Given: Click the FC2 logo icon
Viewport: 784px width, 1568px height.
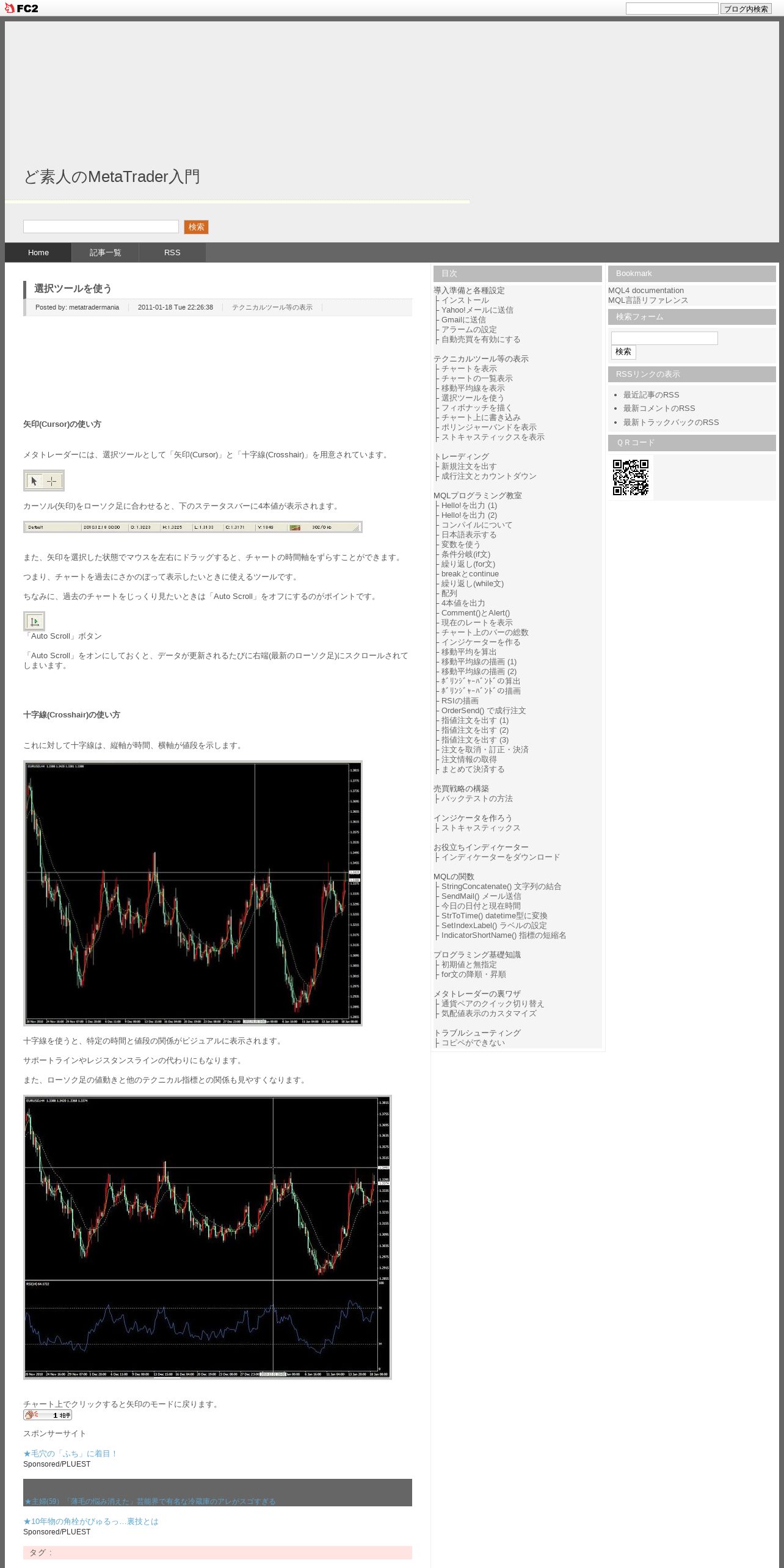Looking at the screenshot, I should (x=21, y=8).
